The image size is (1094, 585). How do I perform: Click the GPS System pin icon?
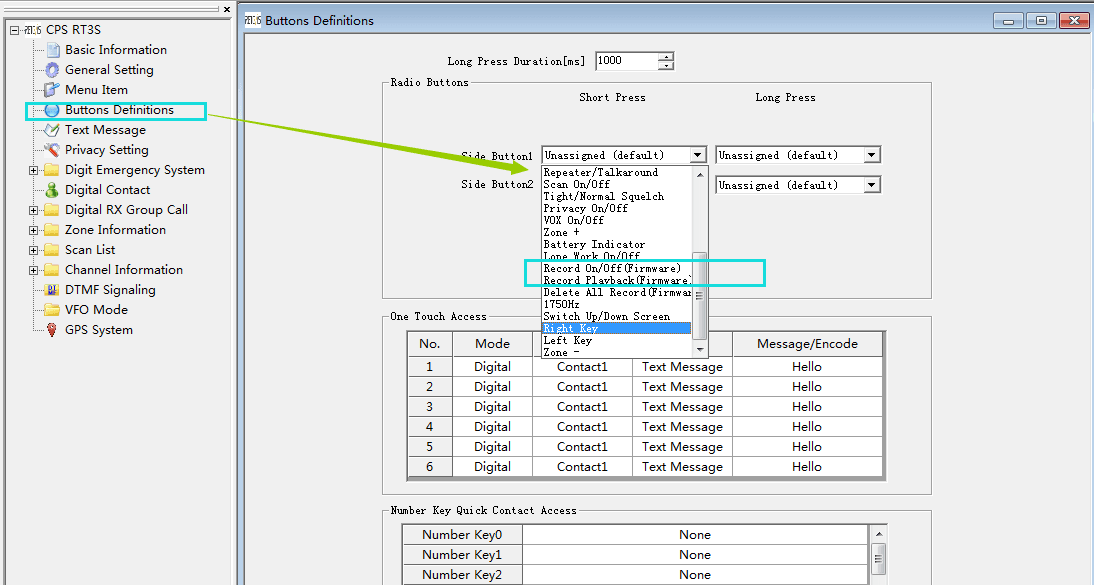coord(52,330)
